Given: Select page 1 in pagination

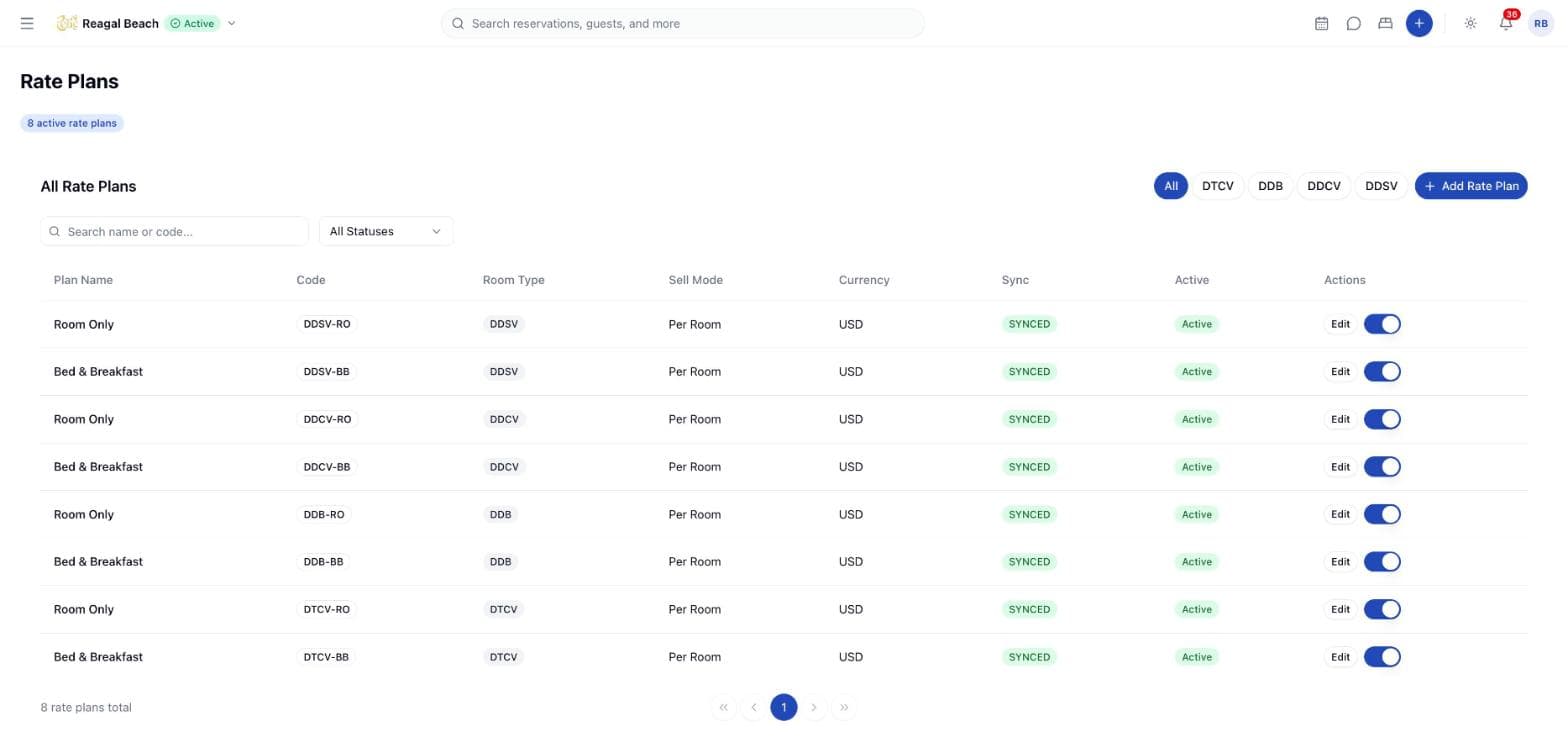Looking at the screenshot, I should pos(784,707).
